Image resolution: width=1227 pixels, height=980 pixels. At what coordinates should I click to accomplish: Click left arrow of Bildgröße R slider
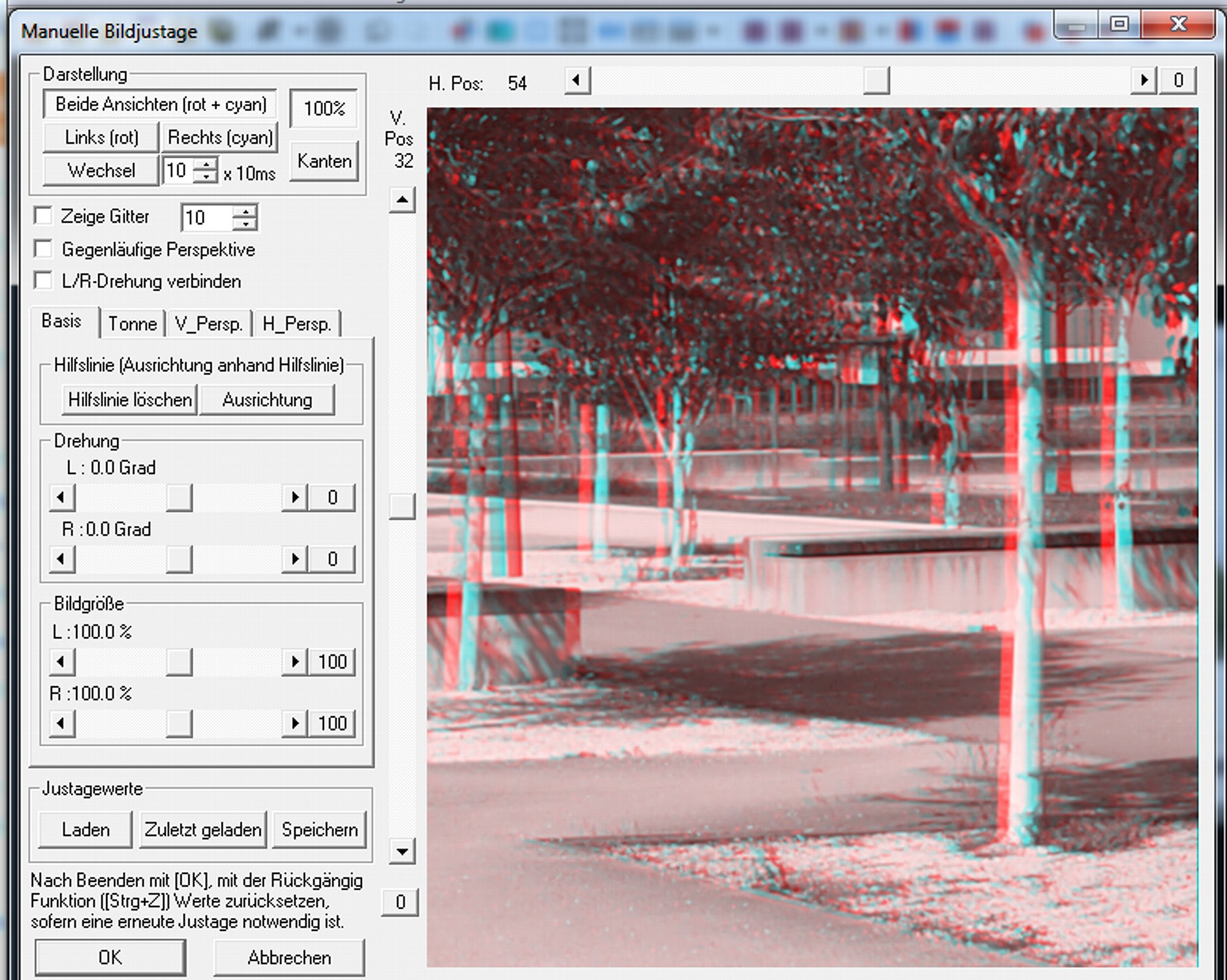tap(61, 724)
